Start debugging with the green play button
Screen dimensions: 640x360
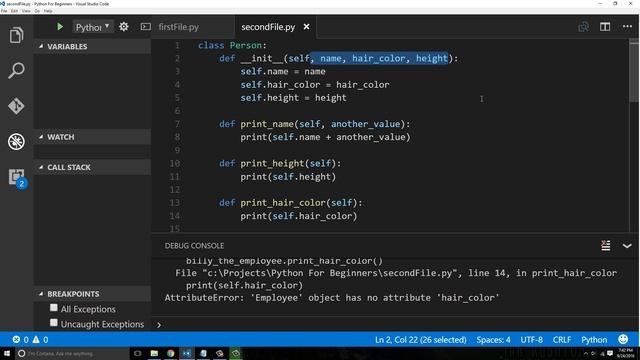click(x=60, y=27)
